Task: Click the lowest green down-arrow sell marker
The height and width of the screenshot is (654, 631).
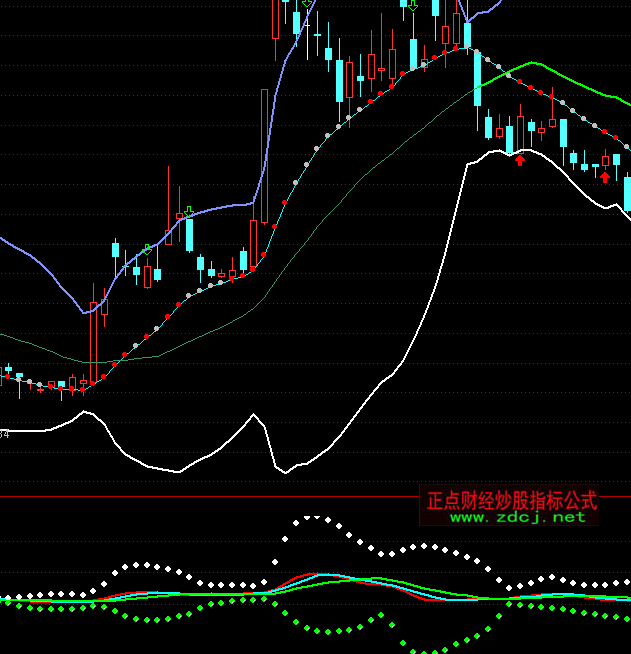Action: pos(147,249)
